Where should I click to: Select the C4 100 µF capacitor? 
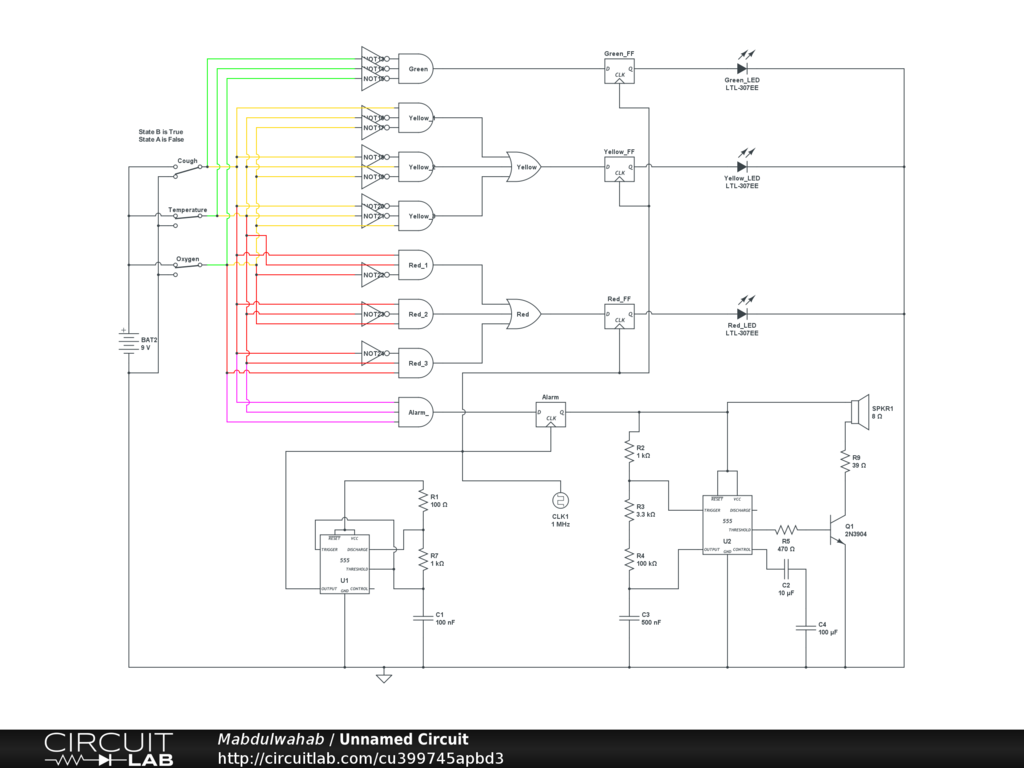point(806,628)
